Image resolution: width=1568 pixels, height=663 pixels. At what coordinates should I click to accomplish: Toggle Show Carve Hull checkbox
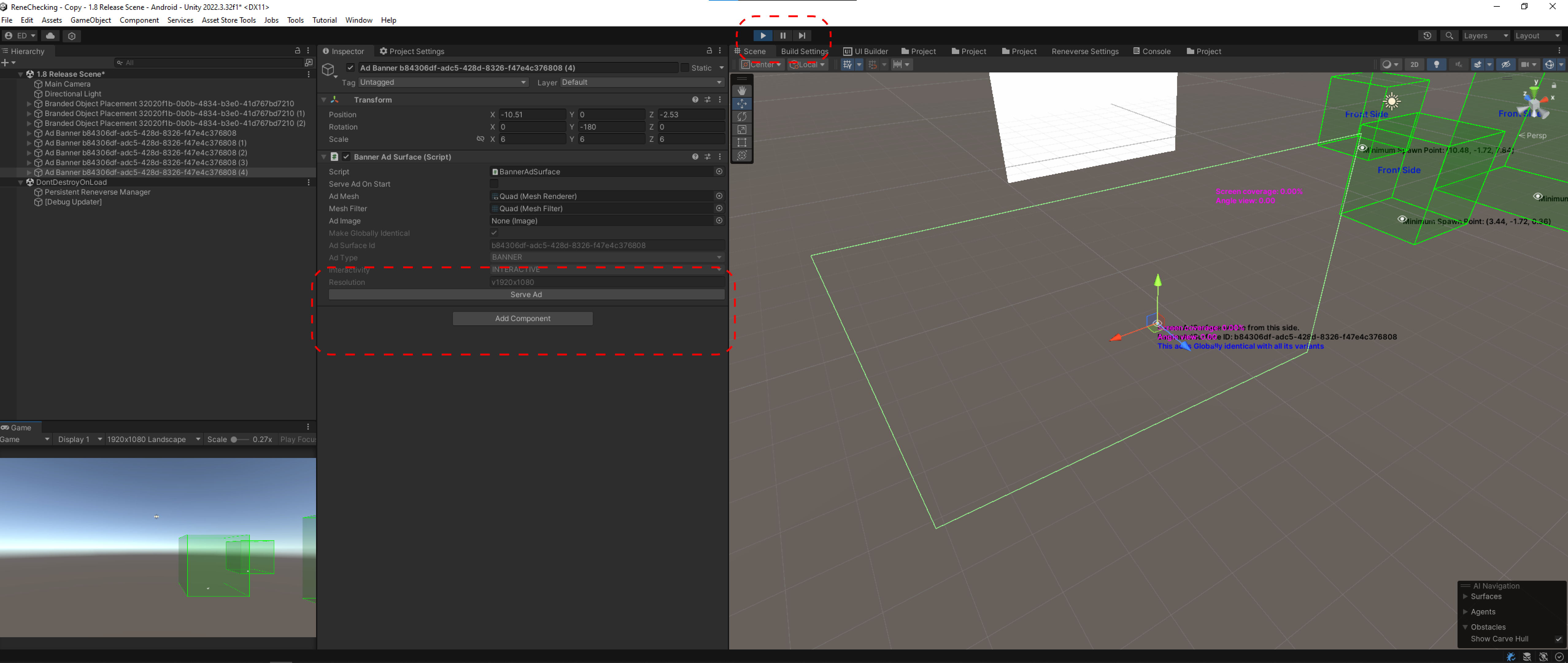(1558, 639)
